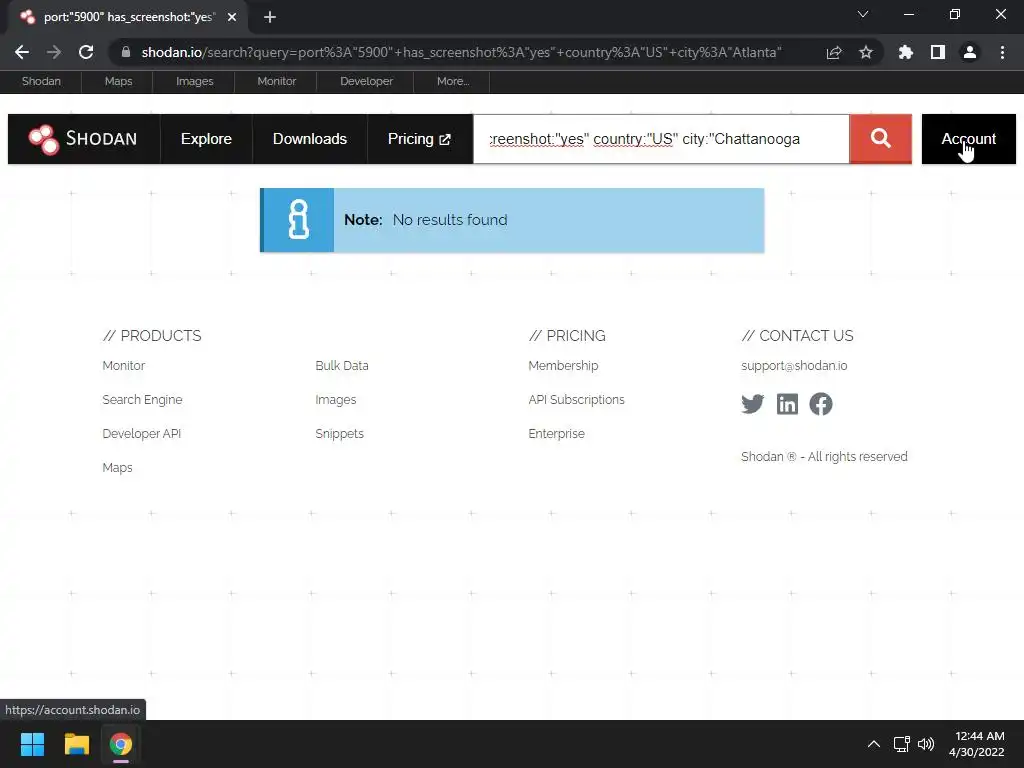Image resolution: width=1024 pixels, height=768 pixels.
Task: Open footer Enterprise link
Action: (x=556, y=434)
